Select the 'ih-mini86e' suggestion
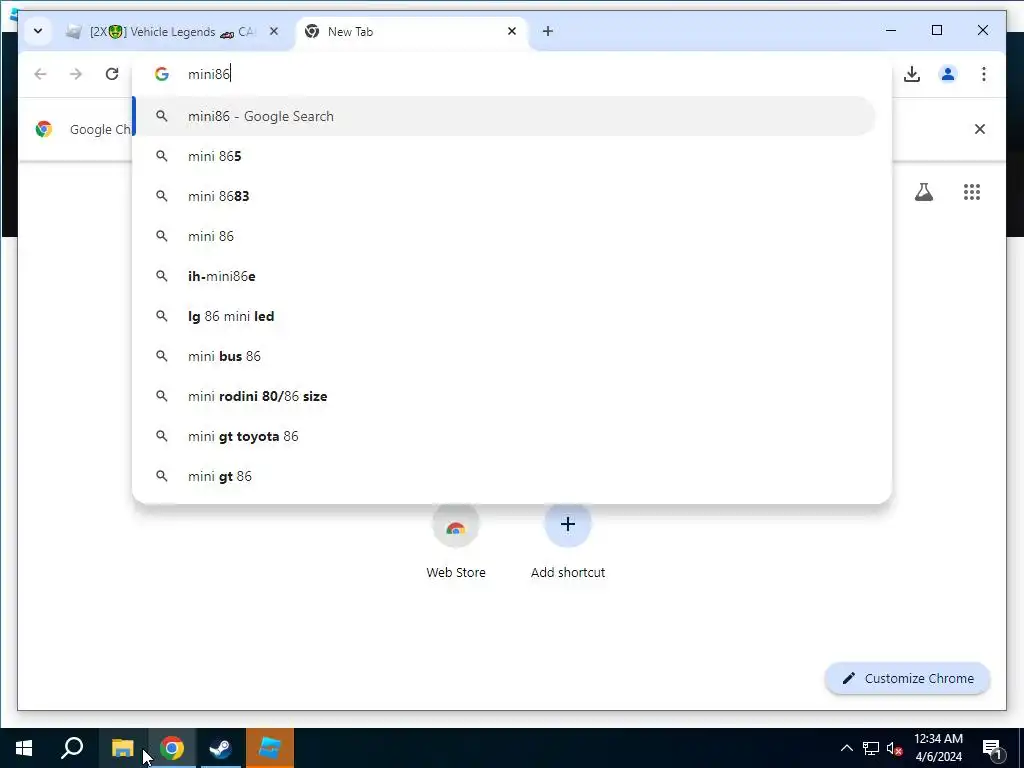The height and width of the screenshot is (768, 1024). pos(504,276)
